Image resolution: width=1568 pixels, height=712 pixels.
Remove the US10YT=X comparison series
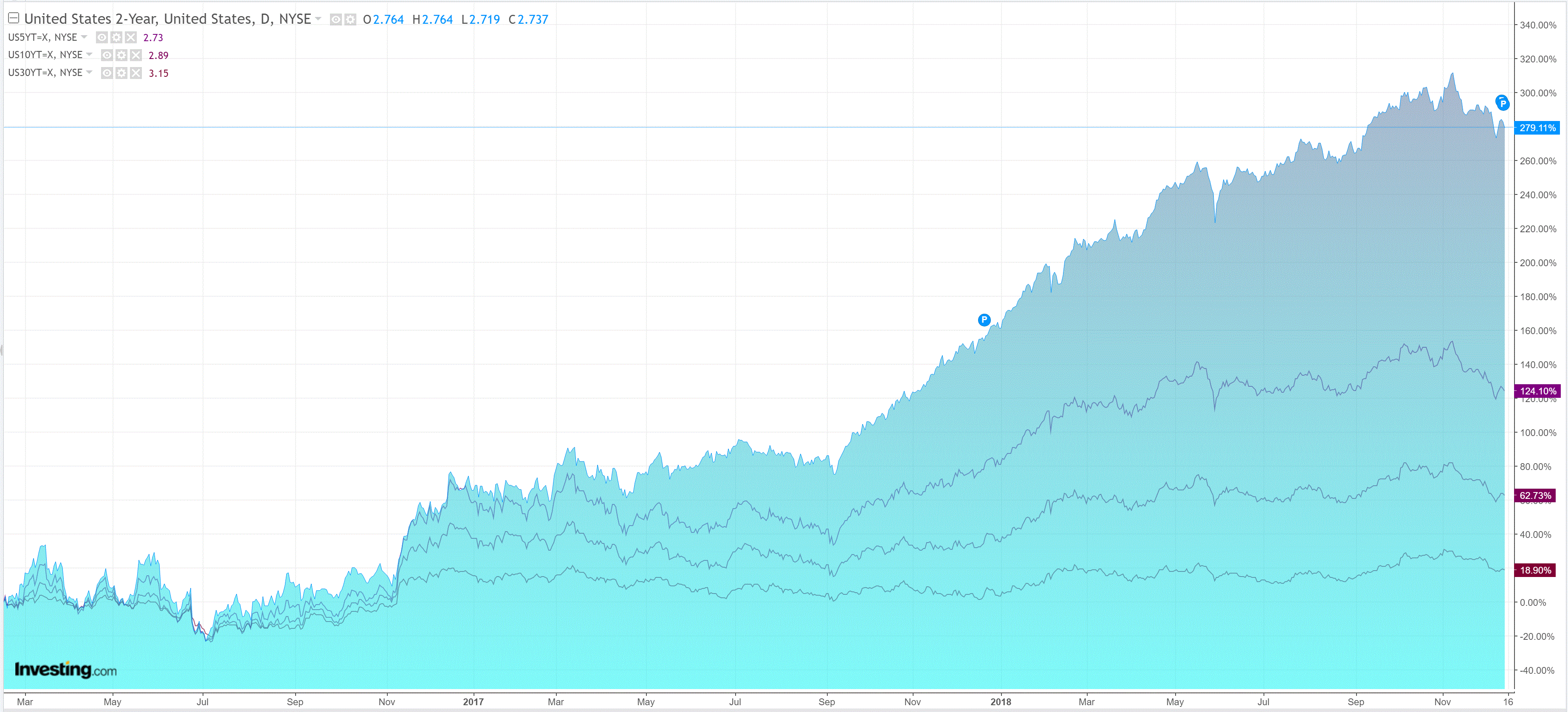point(136,55)
